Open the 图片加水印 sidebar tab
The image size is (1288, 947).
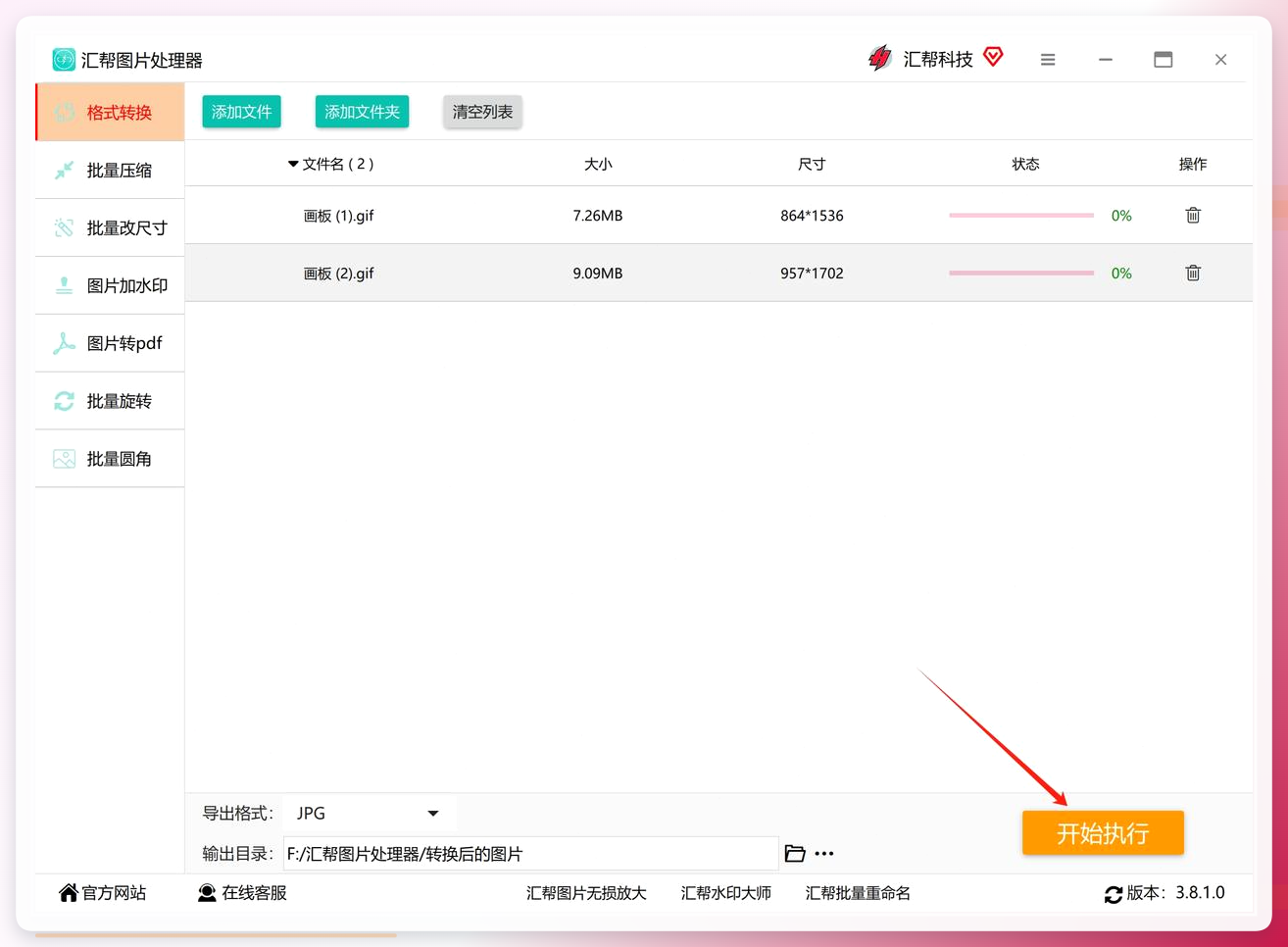[110, 285]
